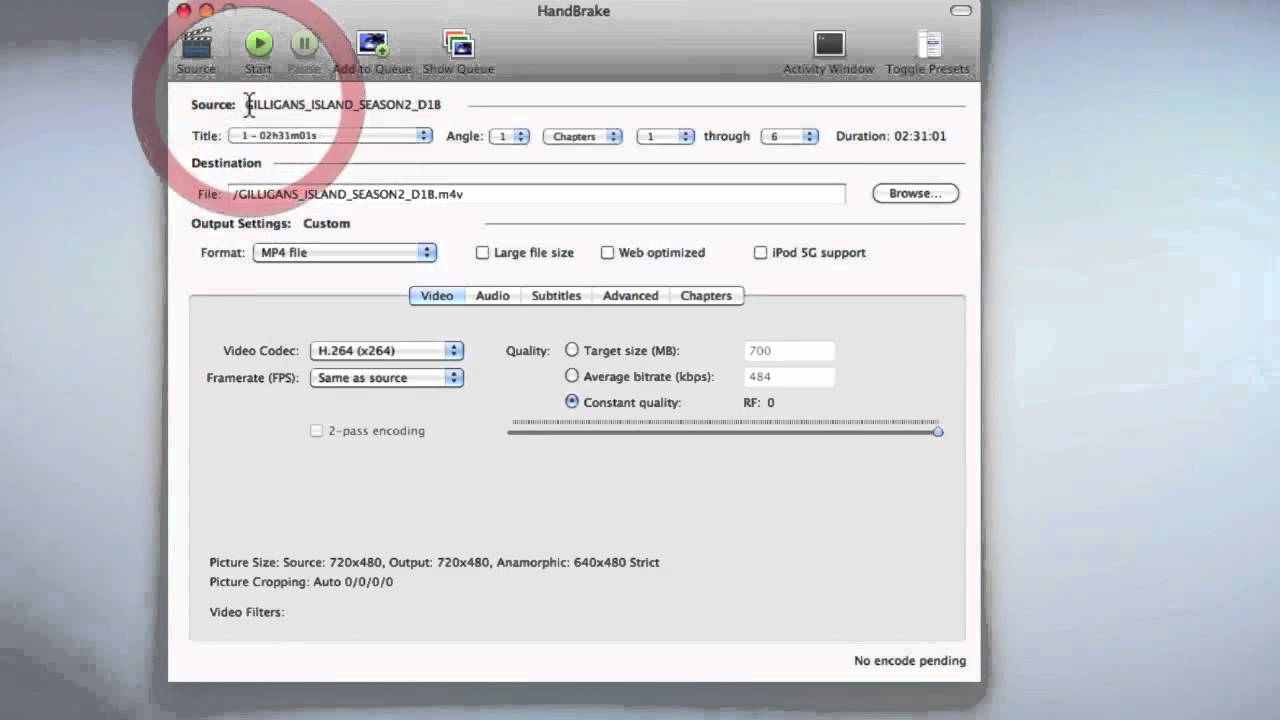Open the Angle dropdown
The width and height of the screenshot is (1280, 720).
(x=509, y=136)
